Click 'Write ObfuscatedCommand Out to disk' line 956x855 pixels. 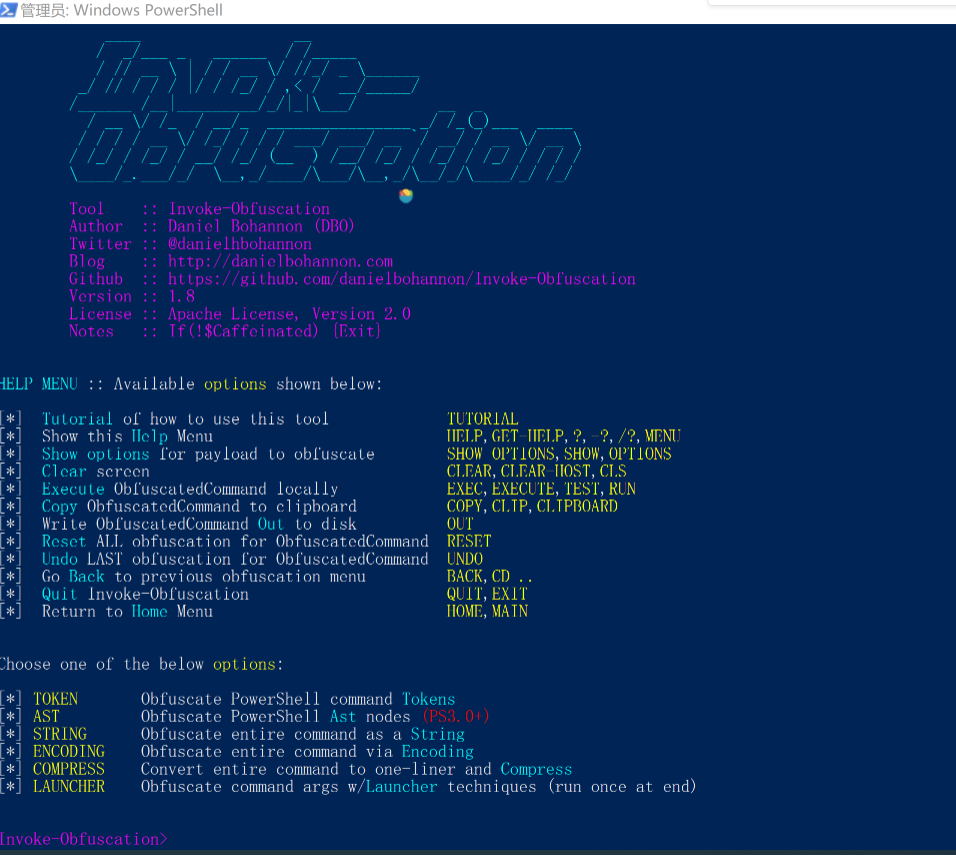[199, 524]
